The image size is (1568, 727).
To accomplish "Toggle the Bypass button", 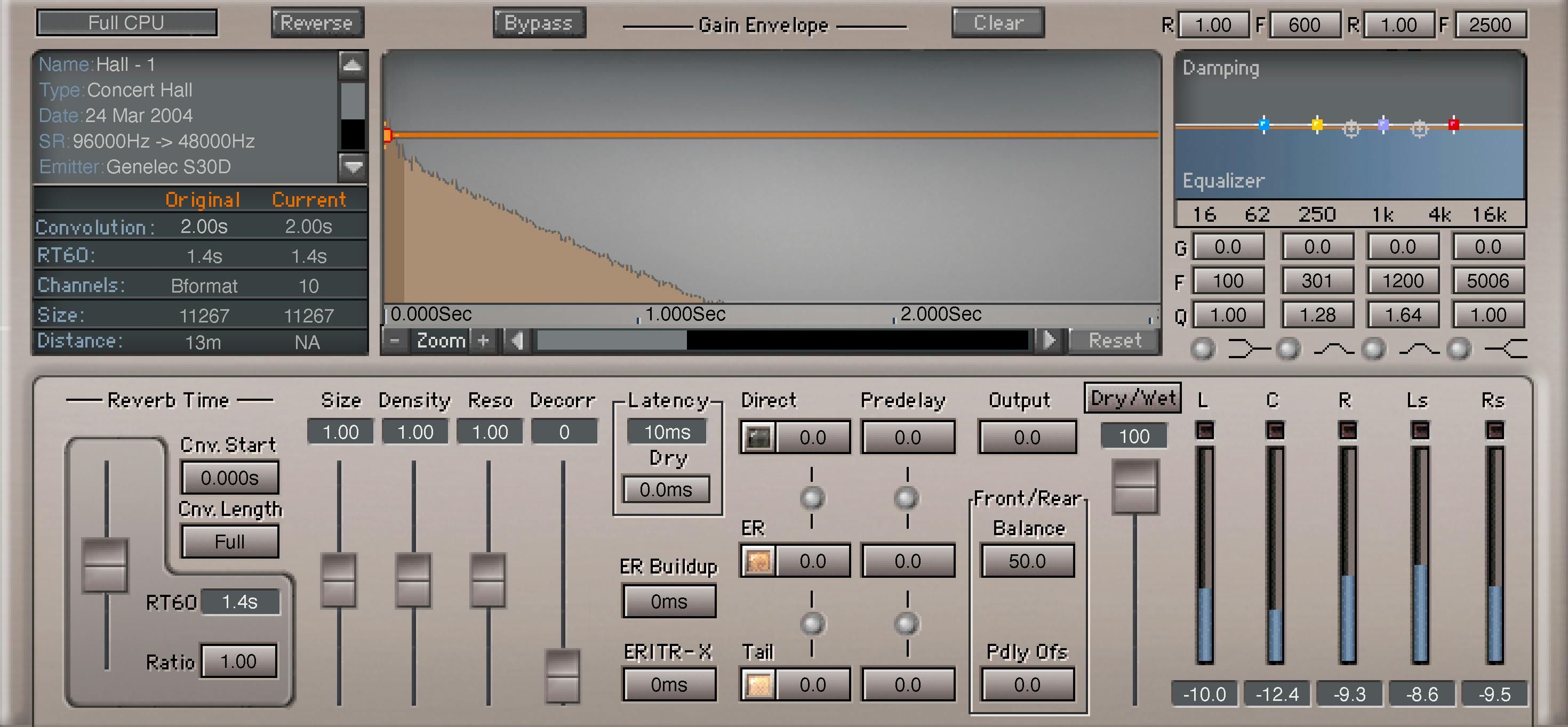I will pyautogui.click(x=539, y=23).
